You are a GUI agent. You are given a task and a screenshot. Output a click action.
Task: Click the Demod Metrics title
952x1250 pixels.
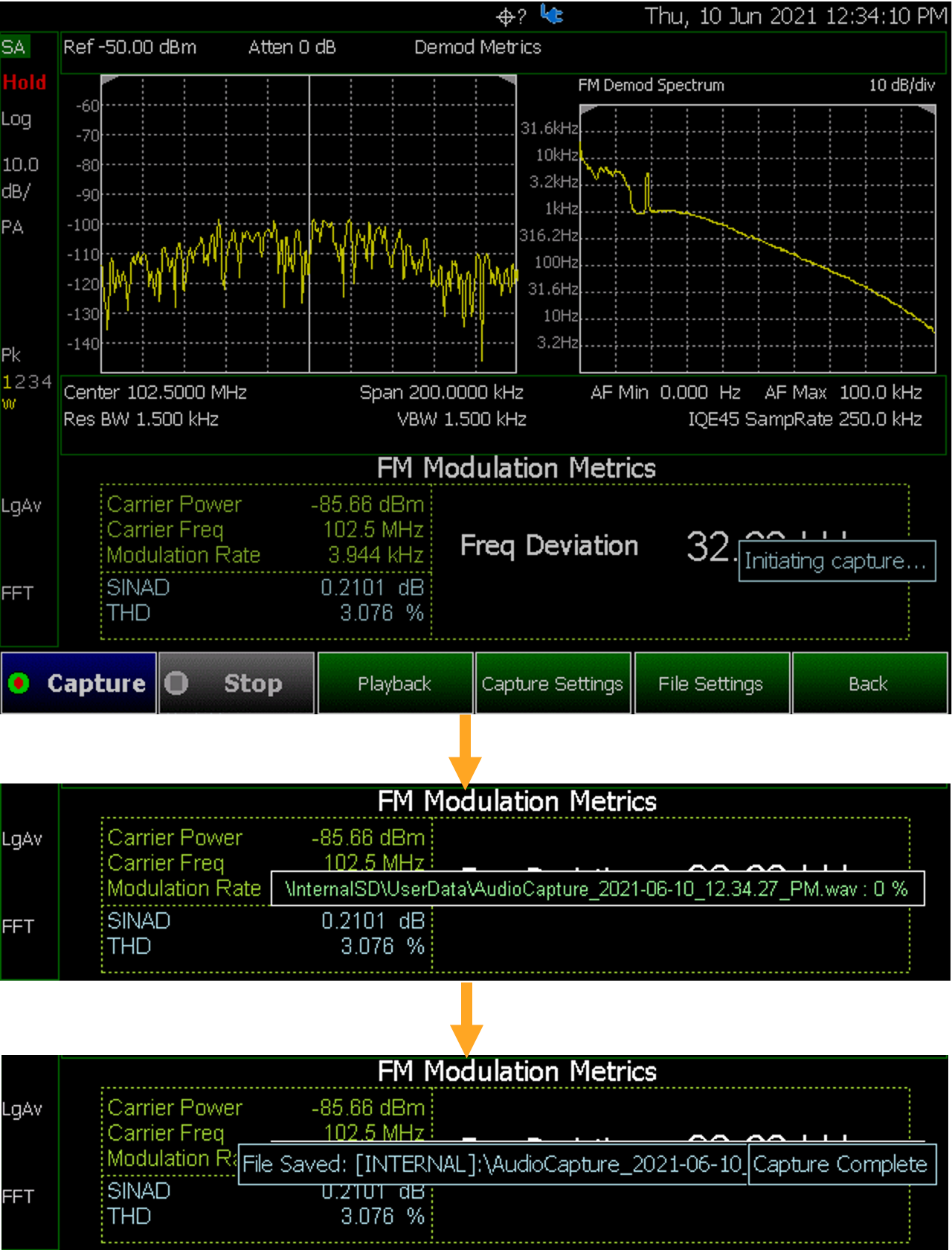[x=477, y=48]
